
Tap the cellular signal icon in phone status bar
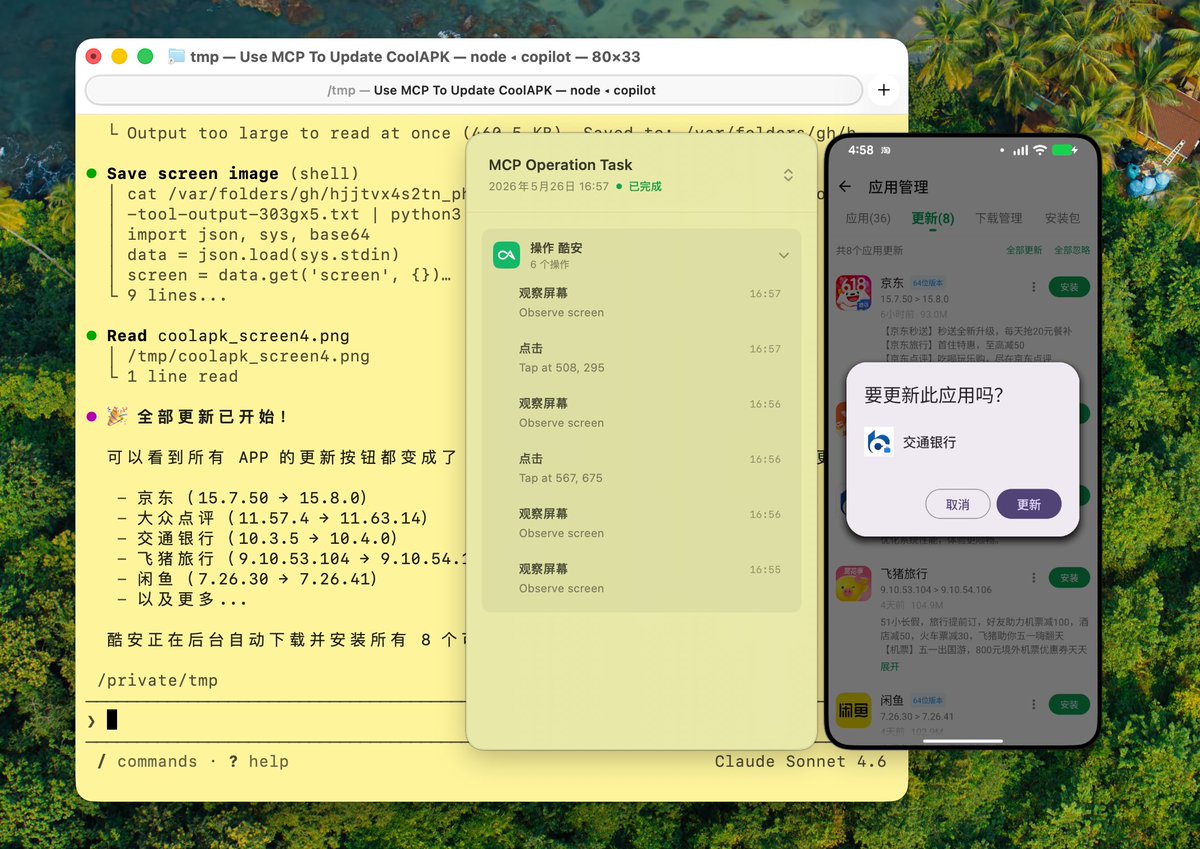coord(1020,150)
